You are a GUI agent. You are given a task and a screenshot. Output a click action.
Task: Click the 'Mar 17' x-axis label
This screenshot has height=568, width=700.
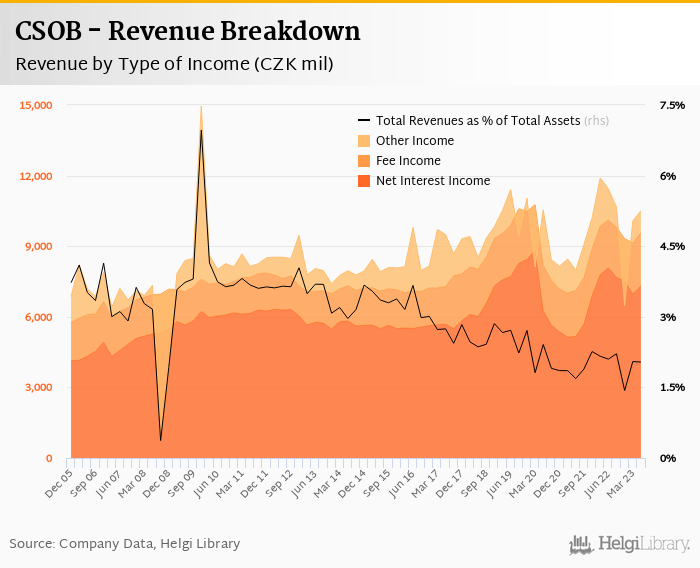(426, 484)
